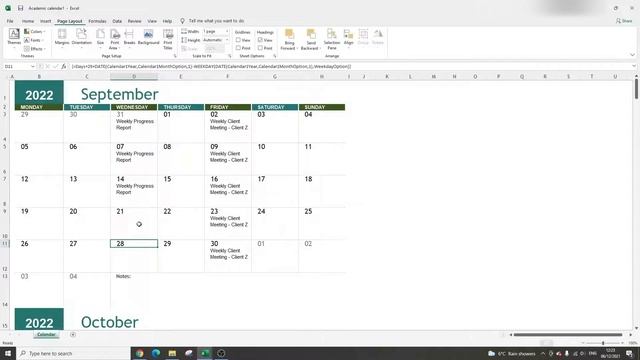Screen dimensions: 640x360
Task: Toggle Gridlines View checkbox
Action: 238,40
